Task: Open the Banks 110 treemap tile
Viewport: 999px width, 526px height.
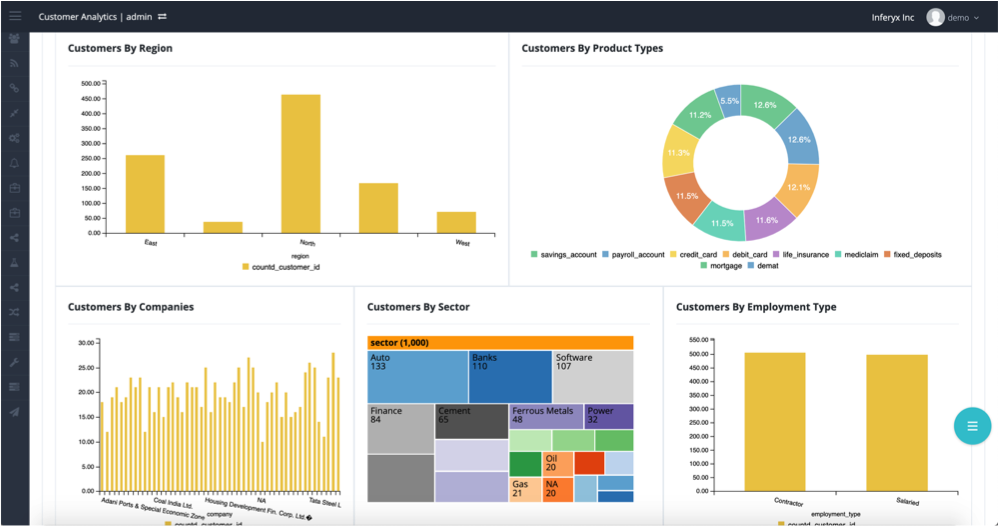Action: pos(510,376)
